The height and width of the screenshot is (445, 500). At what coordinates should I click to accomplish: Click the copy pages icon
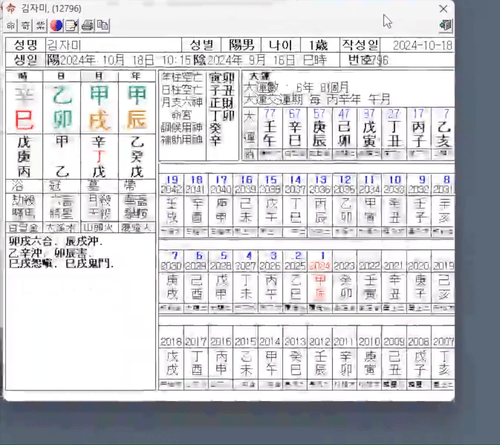pyautogui.click(x=103, y=26)
